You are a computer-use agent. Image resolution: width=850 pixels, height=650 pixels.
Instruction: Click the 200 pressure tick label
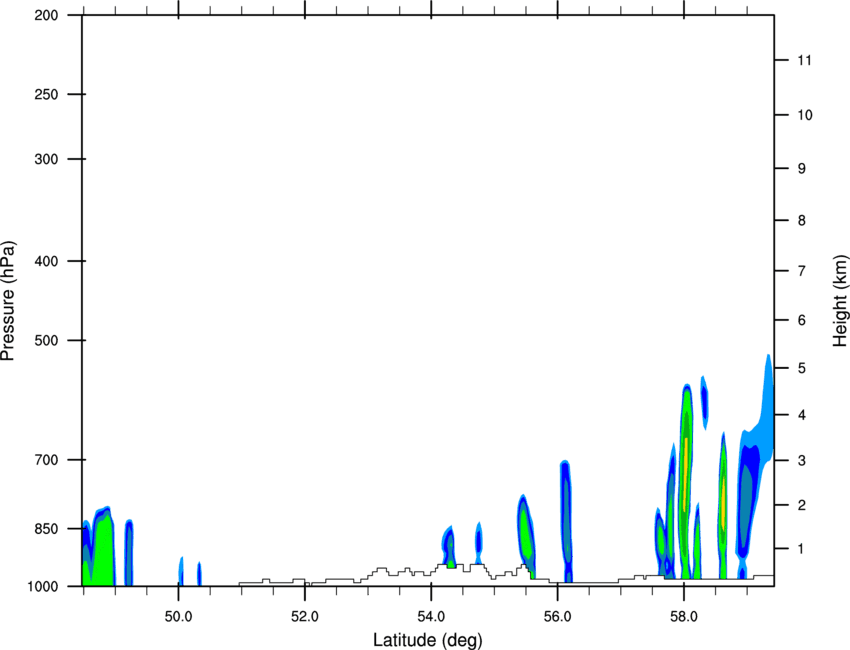[46, 15]
